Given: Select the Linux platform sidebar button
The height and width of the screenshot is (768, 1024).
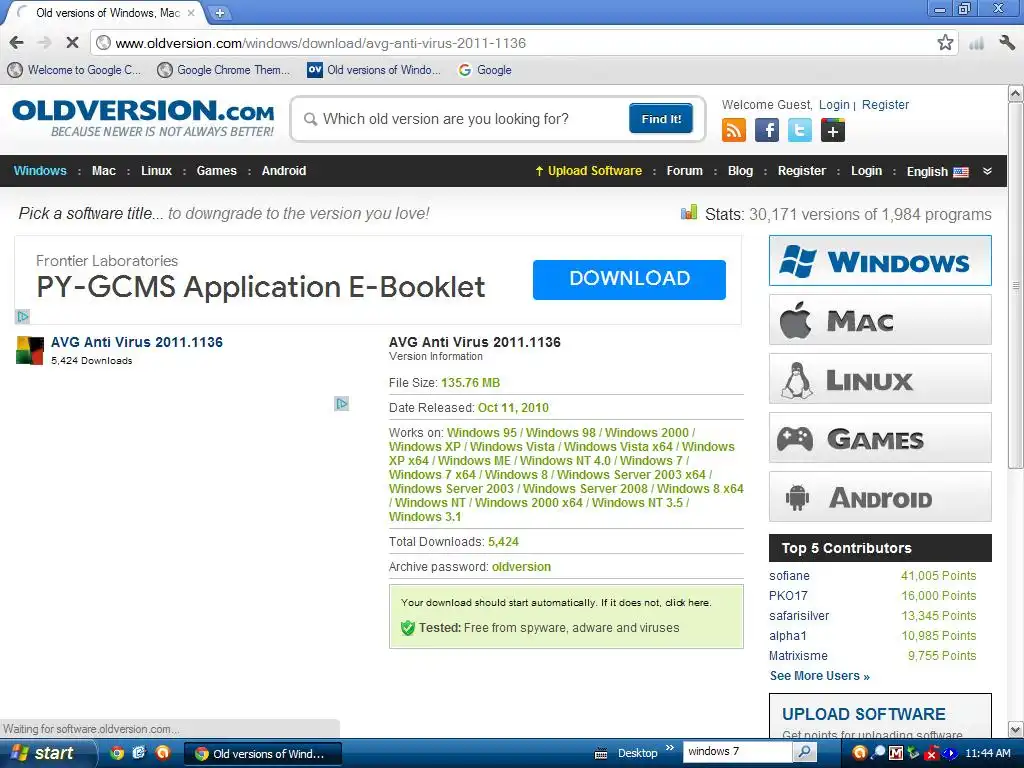Looking at the screenshot, I should pyautogui.click(x=880, y=379).
